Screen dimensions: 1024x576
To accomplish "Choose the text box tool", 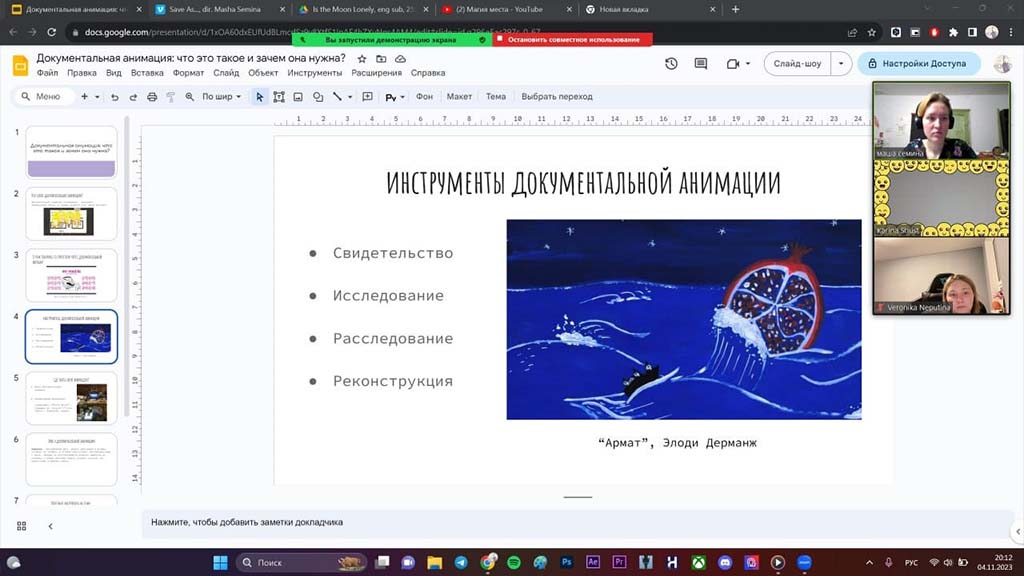I will [x=279, y=97].
